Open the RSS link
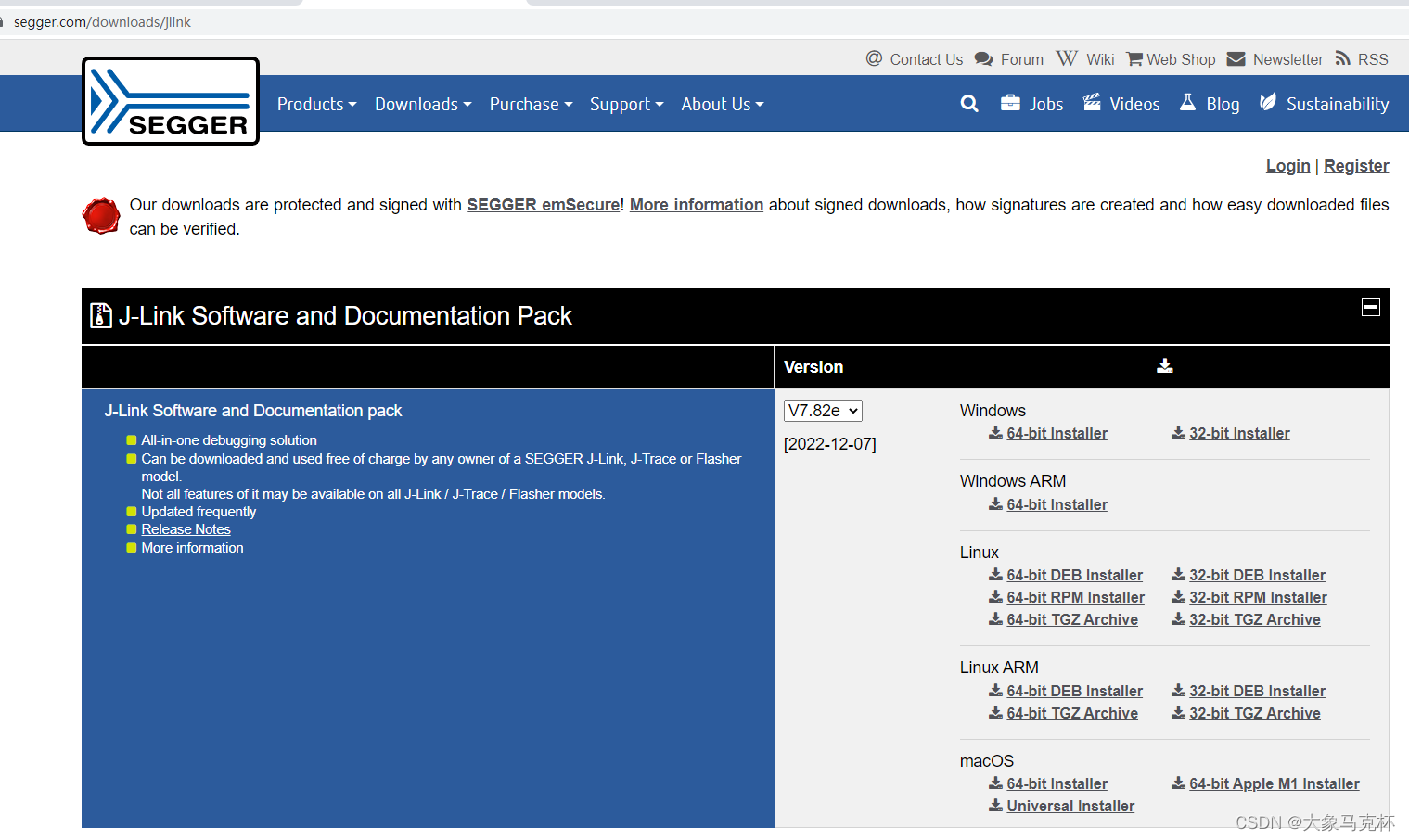This screenshot has height=840, width=1409. [x=1373, y=59]
